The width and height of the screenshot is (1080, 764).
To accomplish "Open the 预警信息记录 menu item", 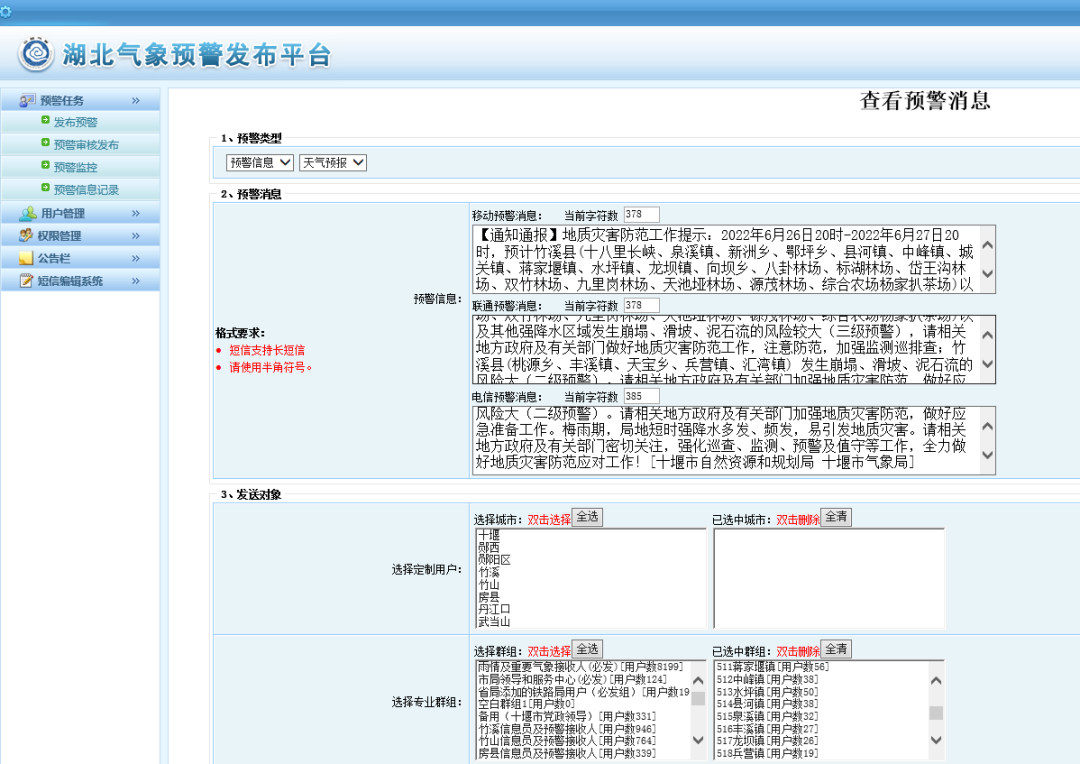I will pos(86,190).
